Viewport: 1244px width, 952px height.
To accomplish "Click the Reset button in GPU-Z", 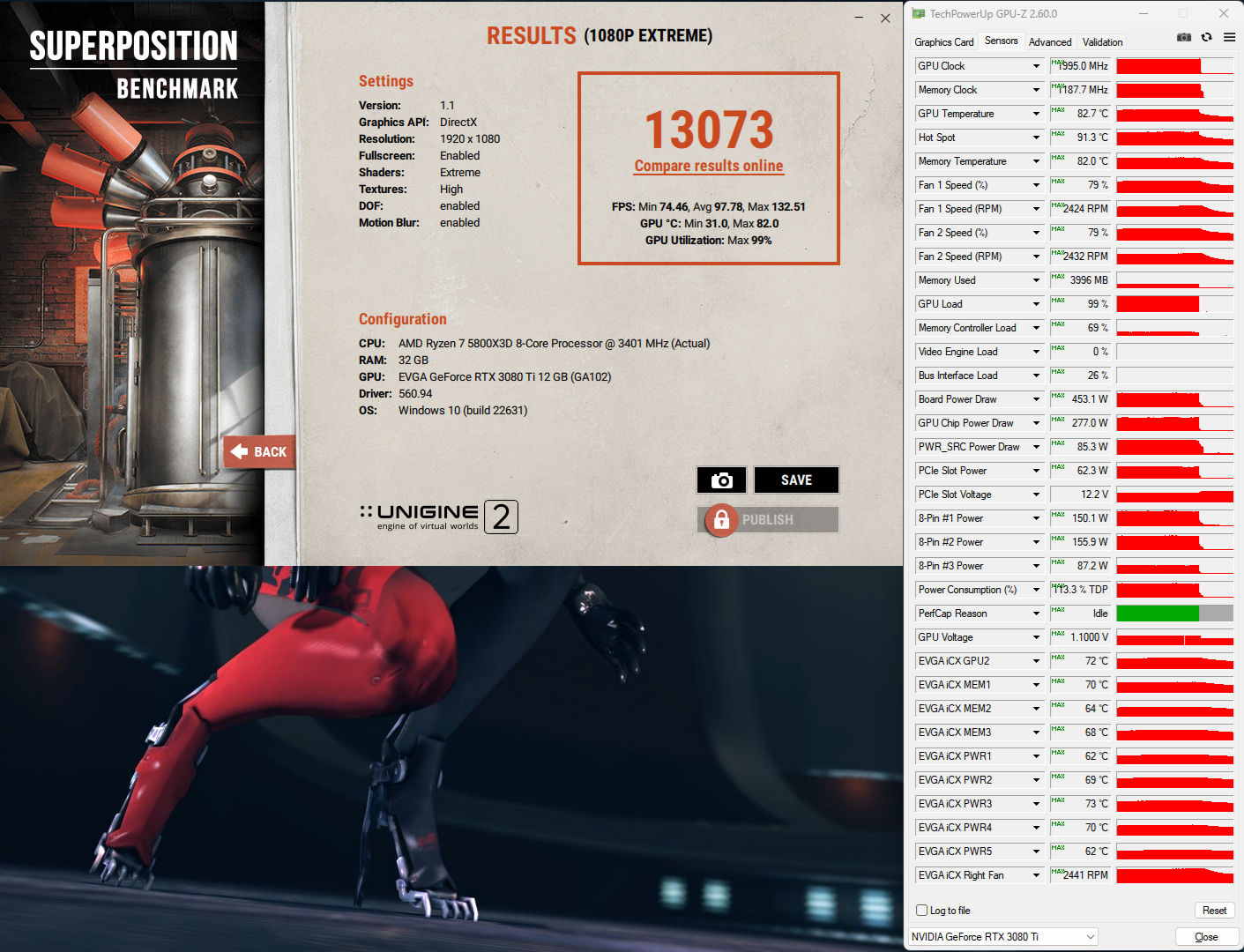I will pyautogui.click(x=1214, y=911).
